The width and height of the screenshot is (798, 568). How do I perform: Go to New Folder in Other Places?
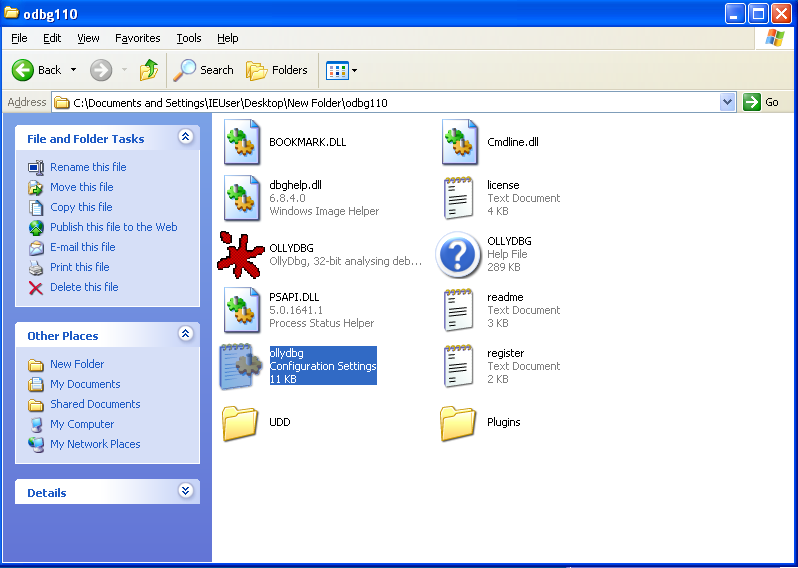click(77, 364)
